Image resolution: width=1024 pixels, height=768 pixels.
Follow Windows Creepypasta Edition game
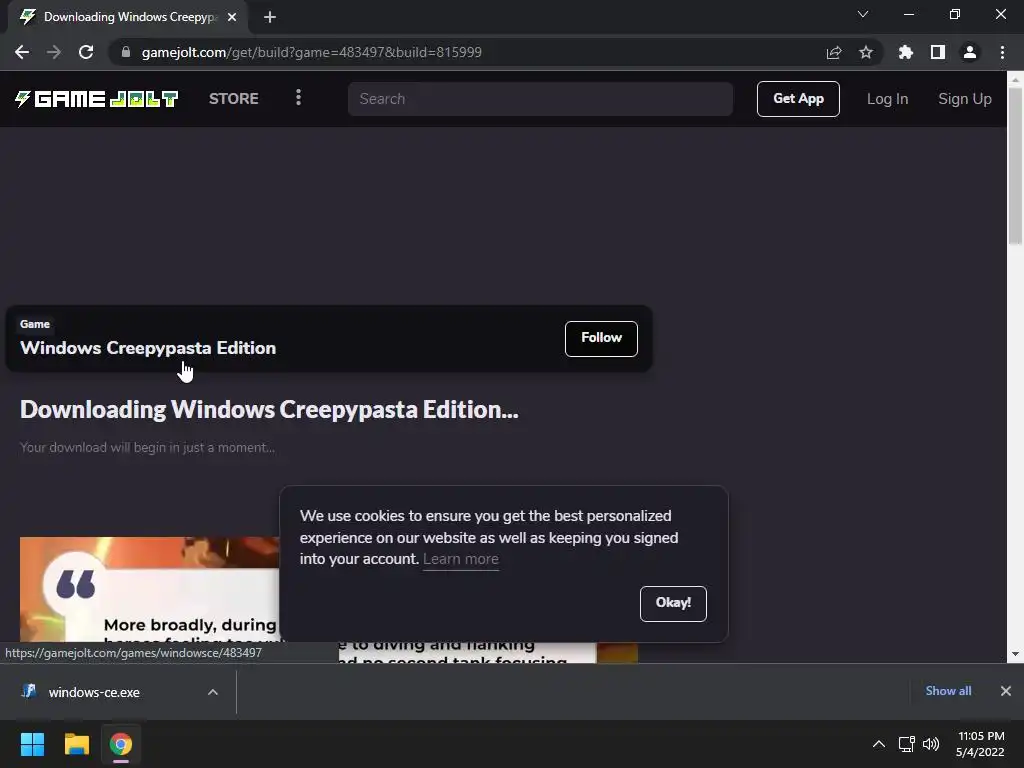[601, 338]
